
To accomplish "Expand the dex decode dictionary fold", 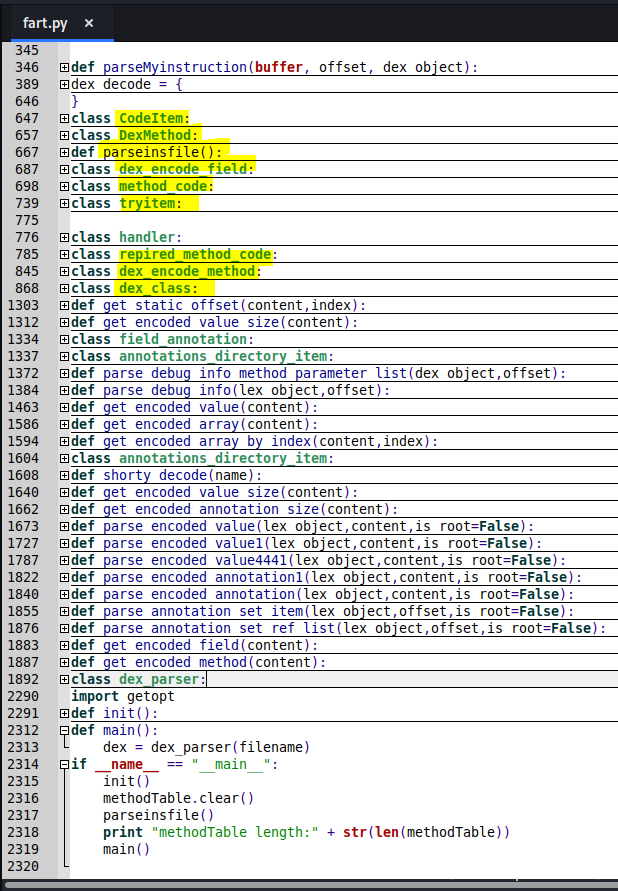I will 65,85.
